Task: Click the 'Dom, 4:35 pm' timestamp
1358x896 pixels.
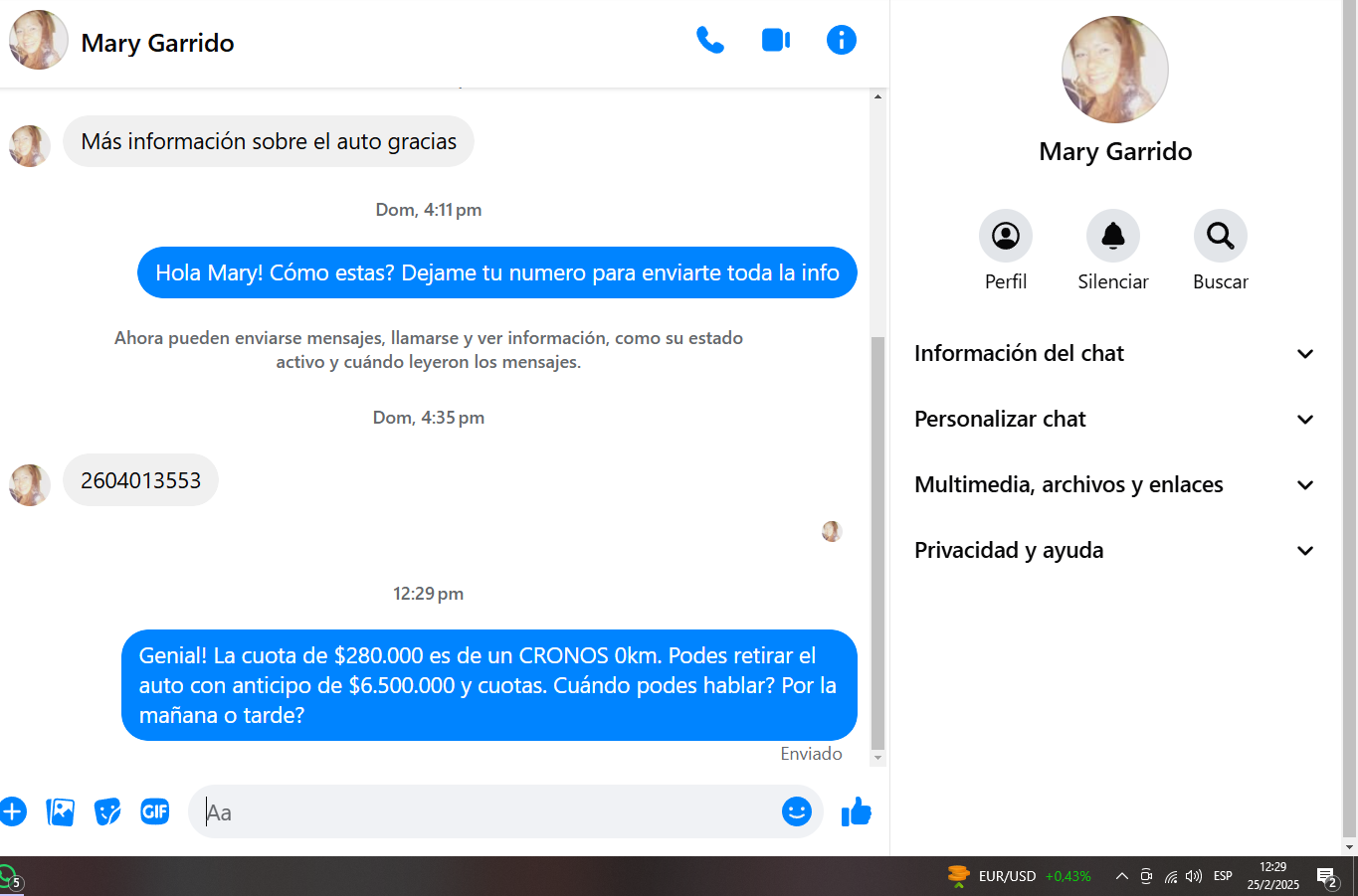Action: (x=429, y=418)
